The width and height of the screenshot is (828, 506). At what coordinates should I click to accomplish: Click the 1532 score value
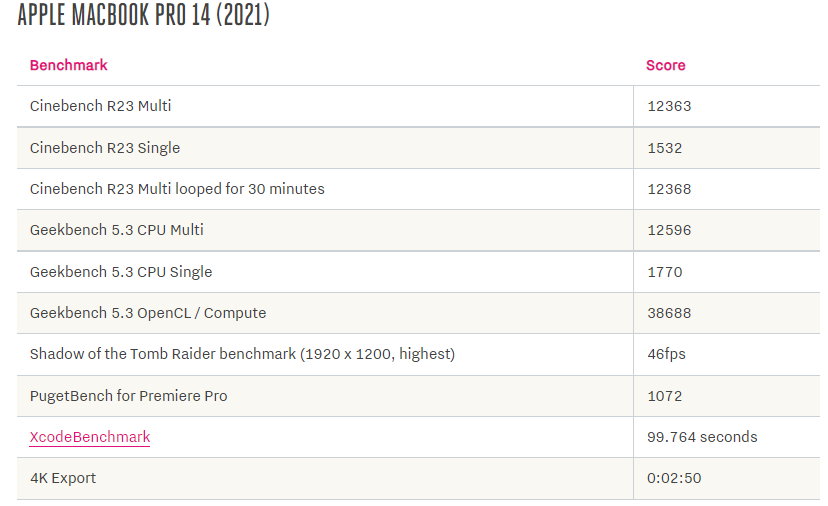click(x=664, y=148)
